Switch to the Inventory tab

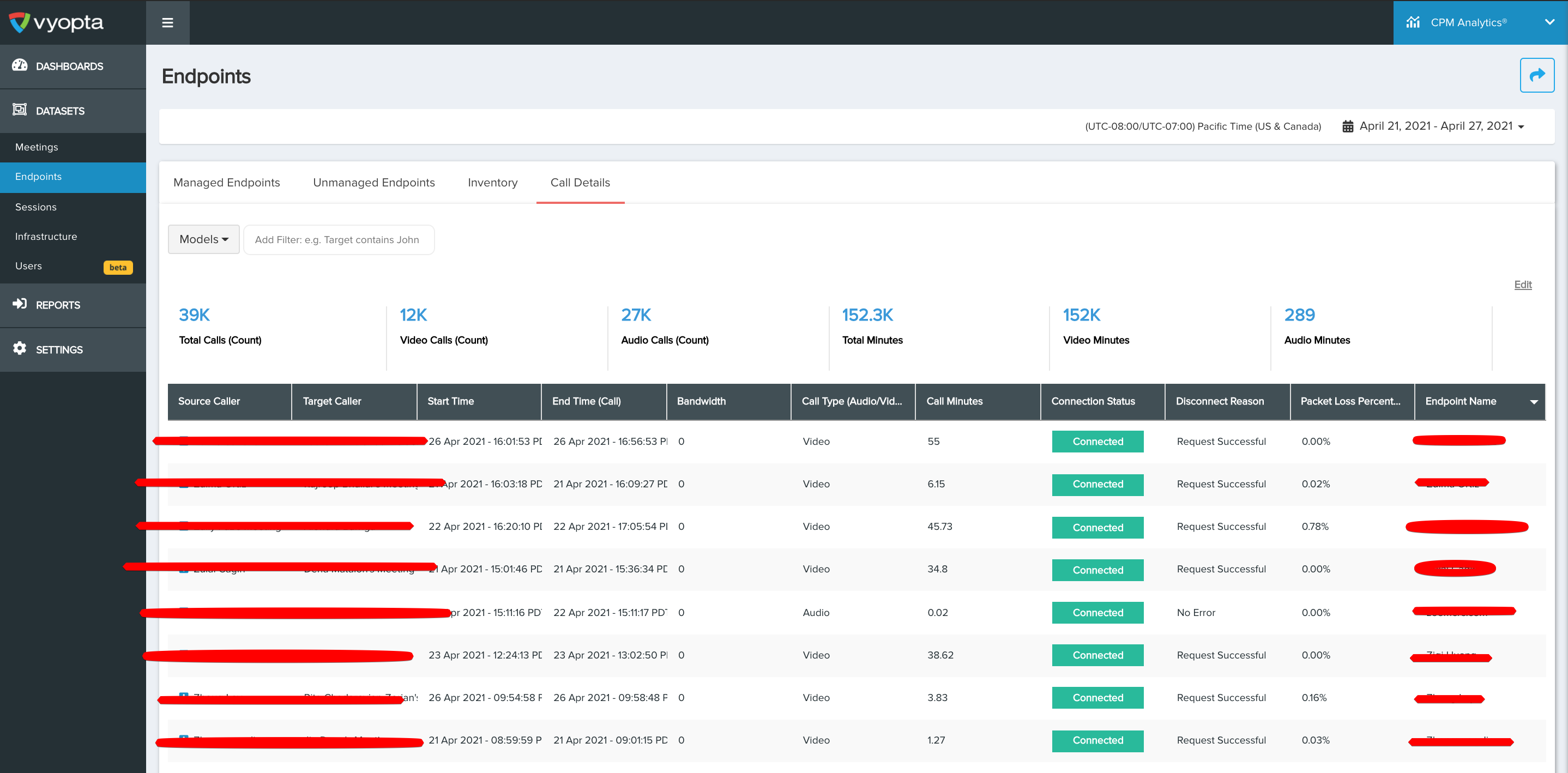[x=492, y=183]
